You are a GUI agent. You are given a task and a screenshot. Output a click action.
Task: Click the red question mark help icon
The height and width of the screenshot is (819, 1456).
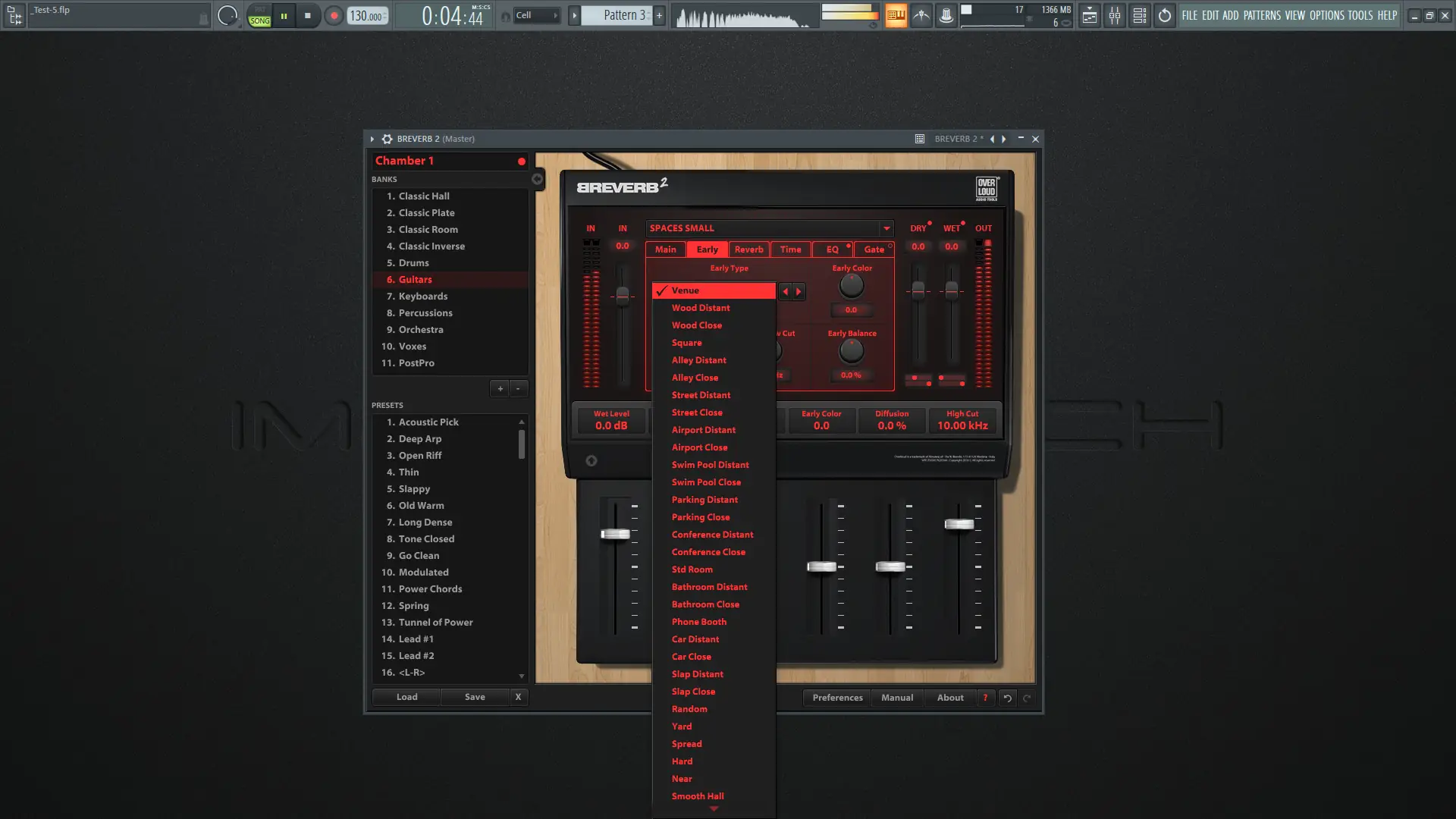(x=985, y=698)
